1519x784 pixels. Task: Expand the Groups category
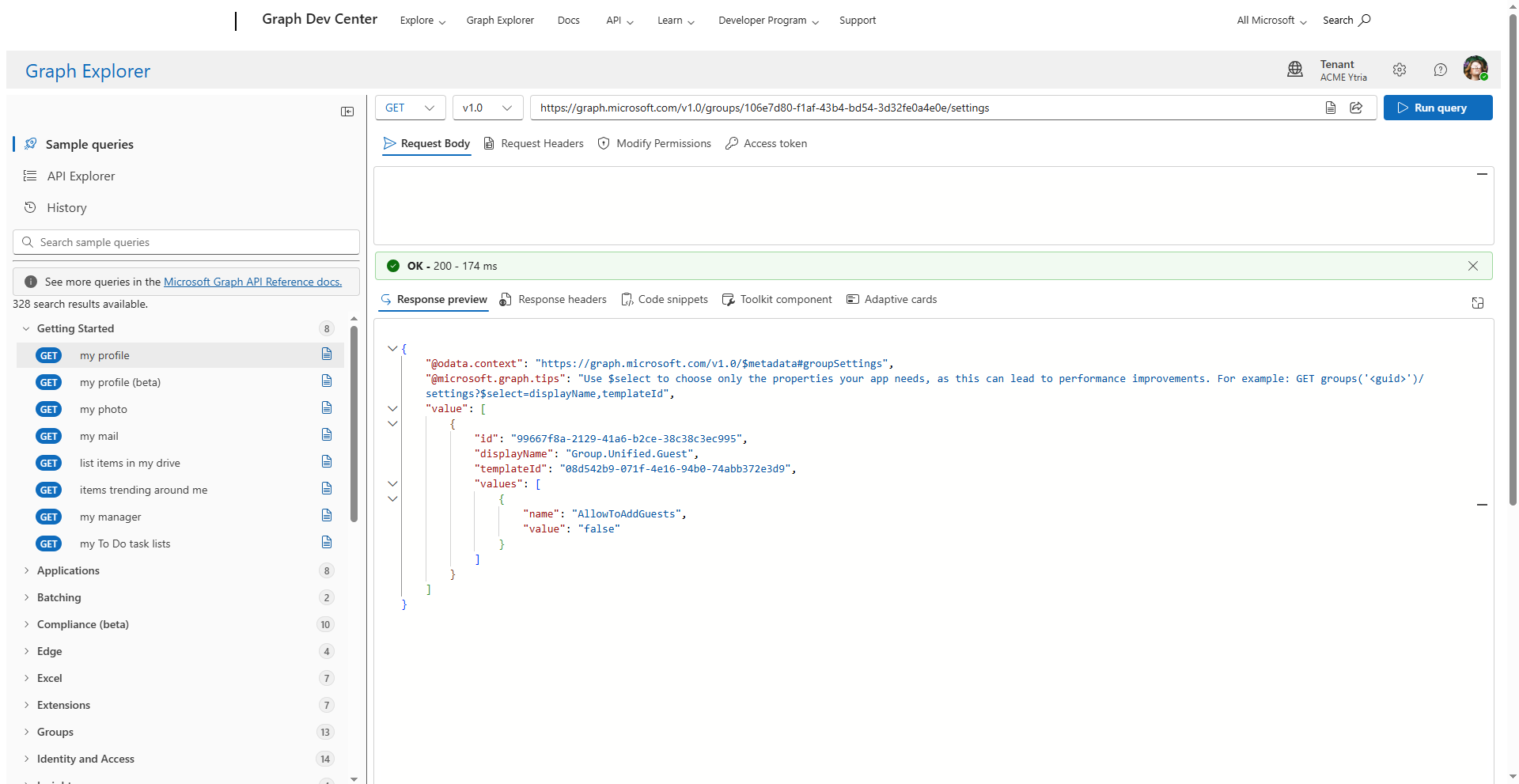26,732
